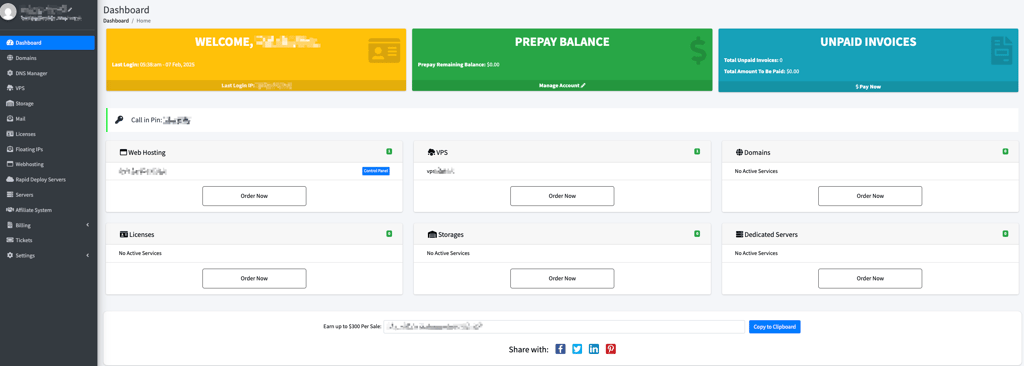Share the link on Pinterest
Screen dimensions: 1024x366
coord(611,349)
